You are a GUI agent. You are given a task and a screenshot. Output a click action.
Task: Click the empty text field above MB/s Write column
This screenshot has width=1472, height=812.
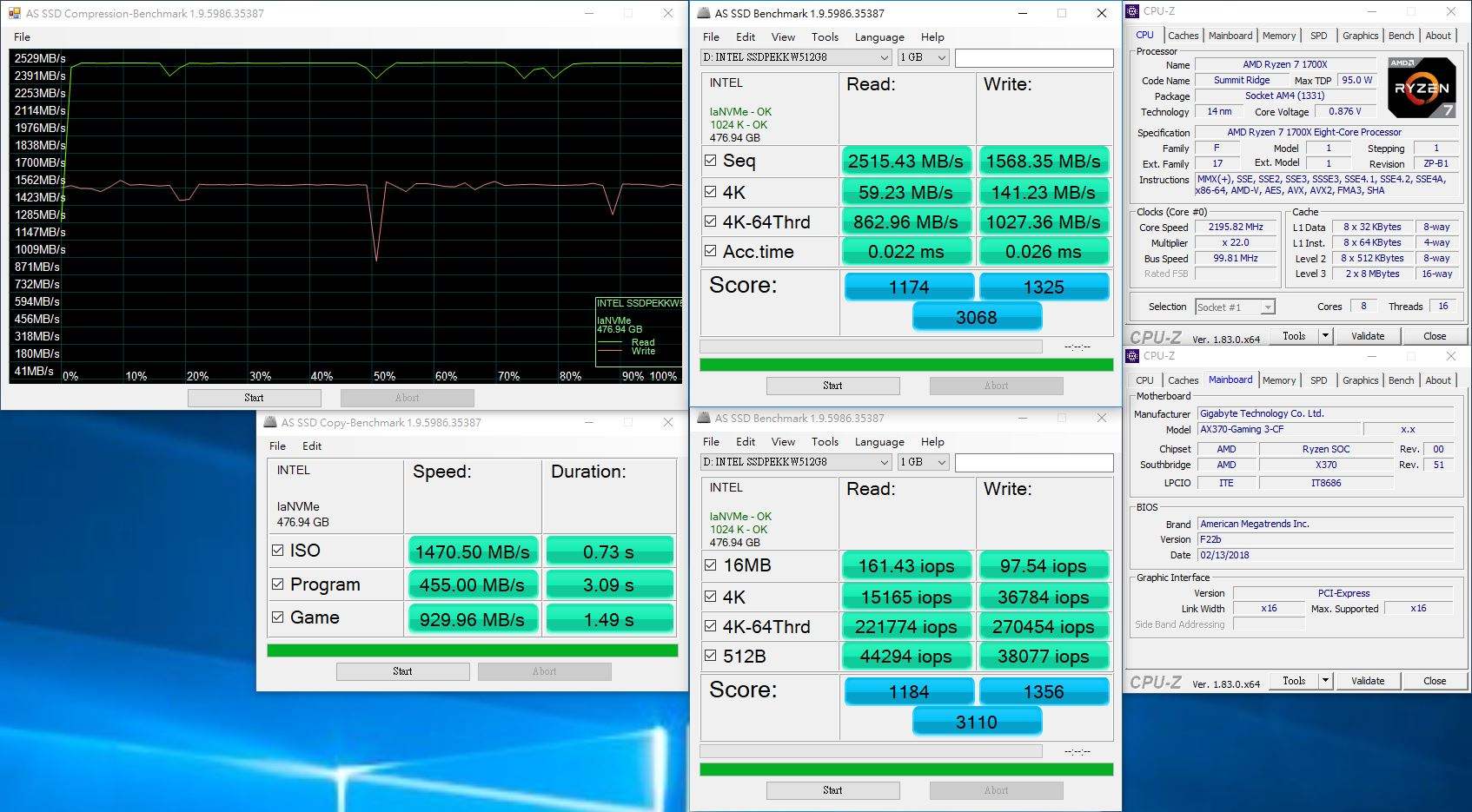pyautogui.click(x=1034, y=57)
